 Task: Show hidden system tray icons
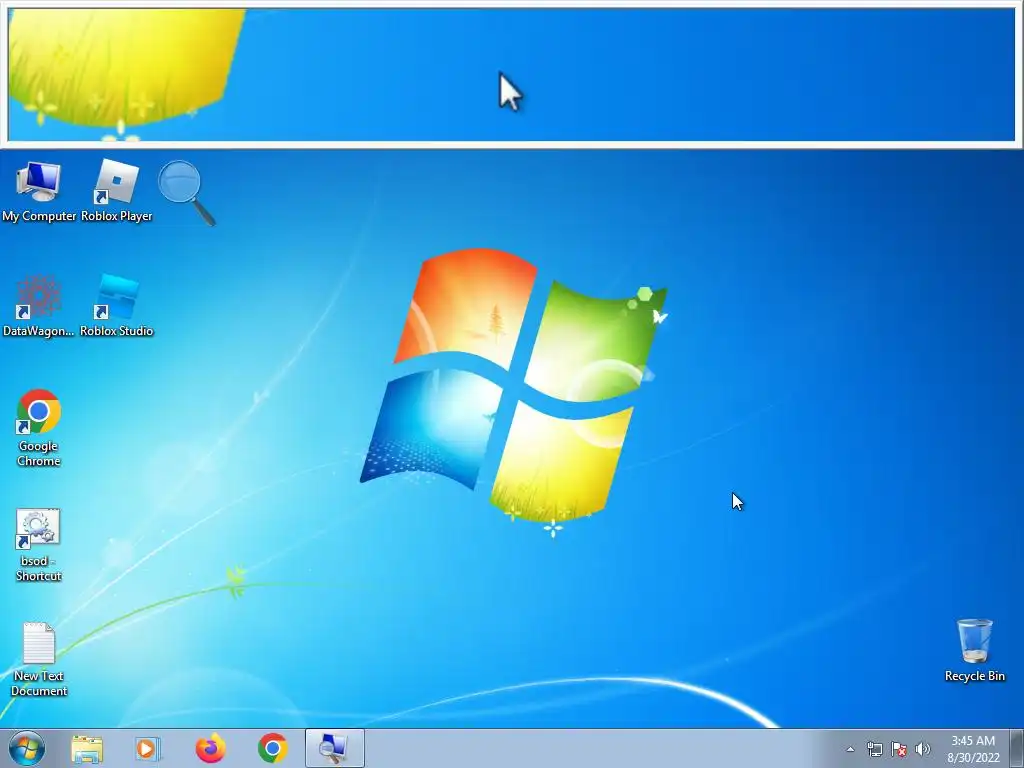pos(850,749)
